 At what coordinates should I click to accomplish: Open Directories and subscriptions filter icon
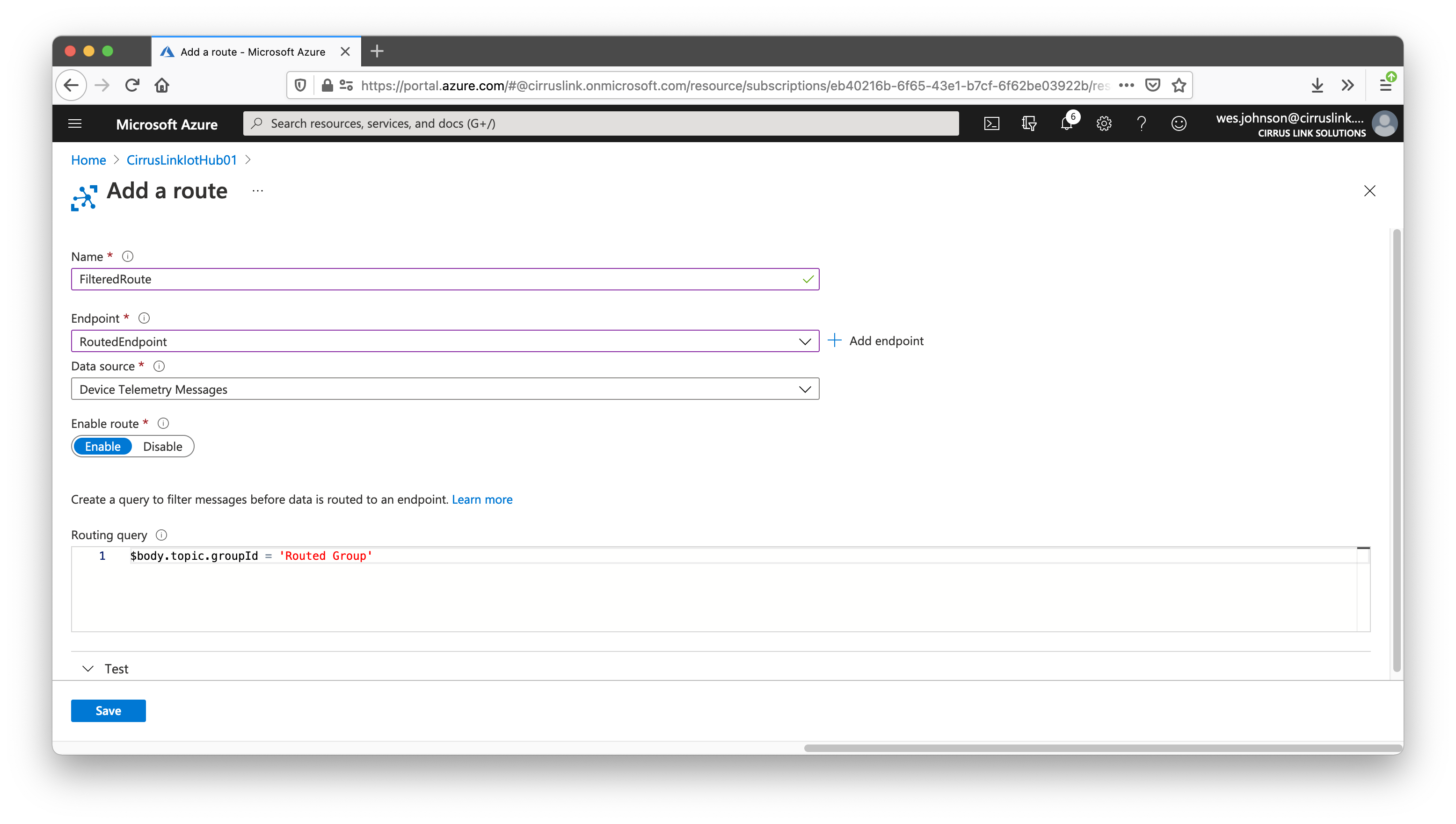tap(1028, 123)
